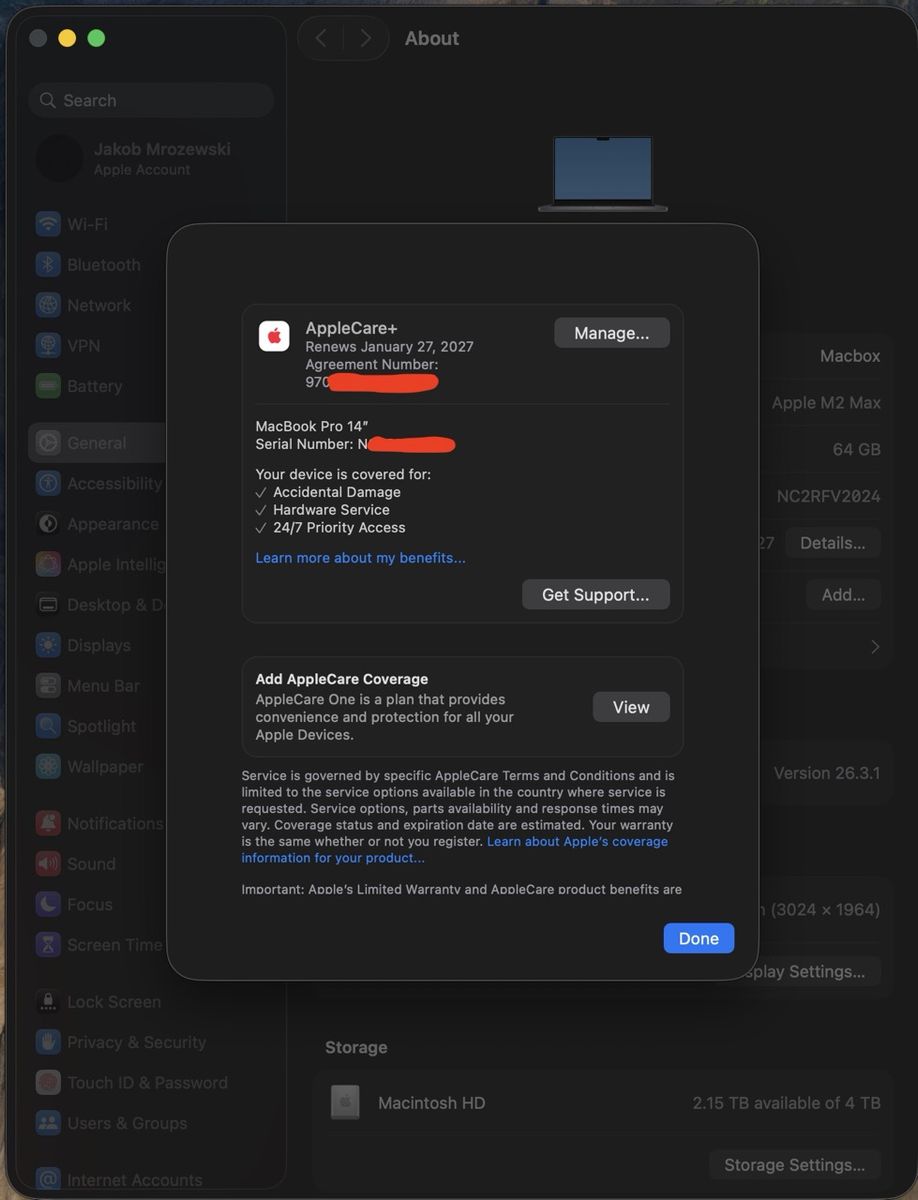This screenshot has height=1200, width=918.
Task: Go forward using the right chevron
Action: pos(365,38)
